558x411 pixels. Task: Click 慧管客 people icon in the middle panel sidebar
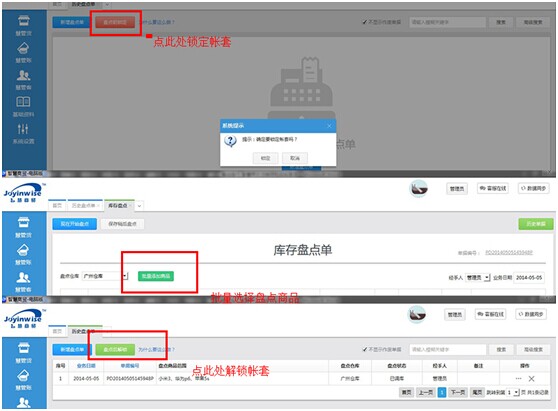[x=23, y=277]
